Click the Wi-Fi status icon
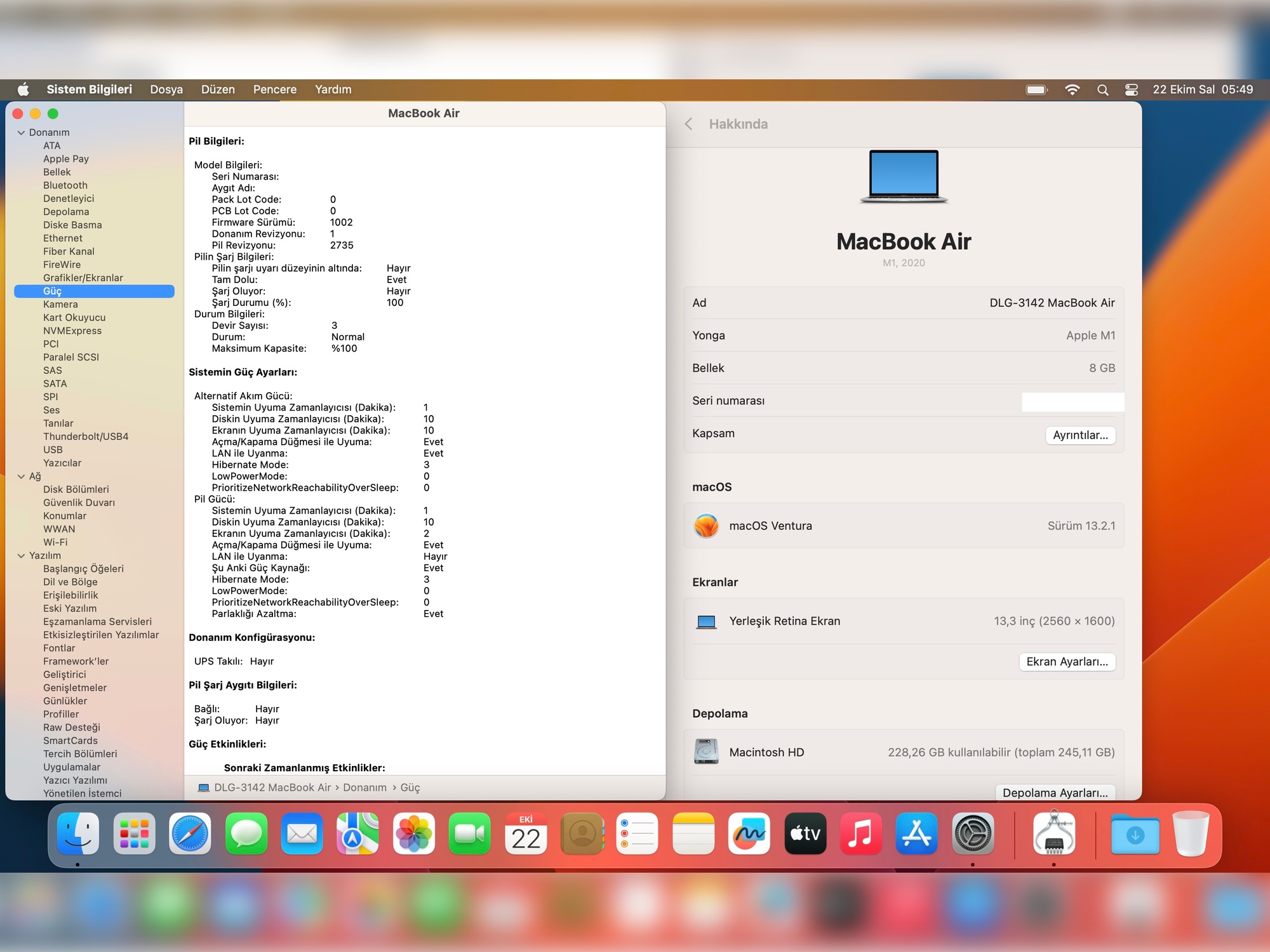The width and height of the screenshot is (1270, 952). click(x=1073, y=89)
